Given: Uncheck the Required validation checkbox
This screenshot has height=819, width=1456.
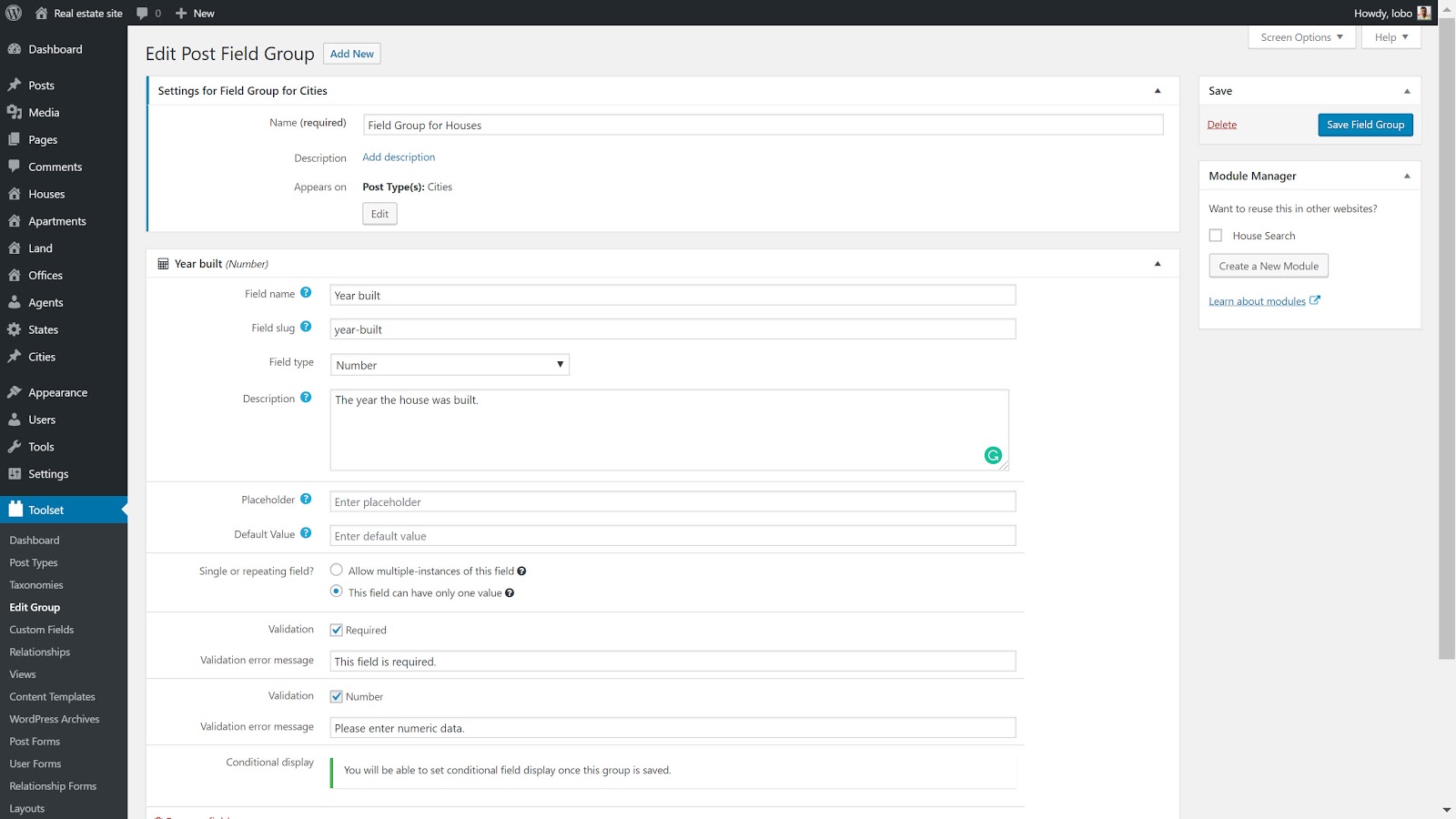Looking at the screenshot, I should pyautogui.click(x=336, y=630).
